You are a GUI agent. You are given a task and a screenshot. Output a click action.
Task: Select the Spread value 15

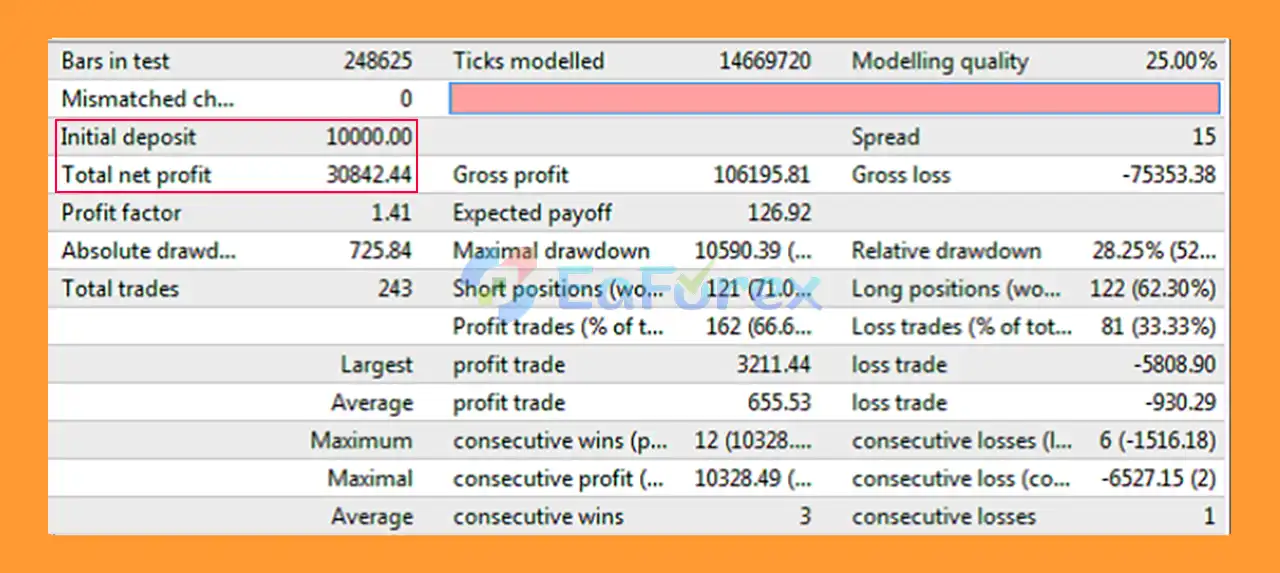(1203, 137)
